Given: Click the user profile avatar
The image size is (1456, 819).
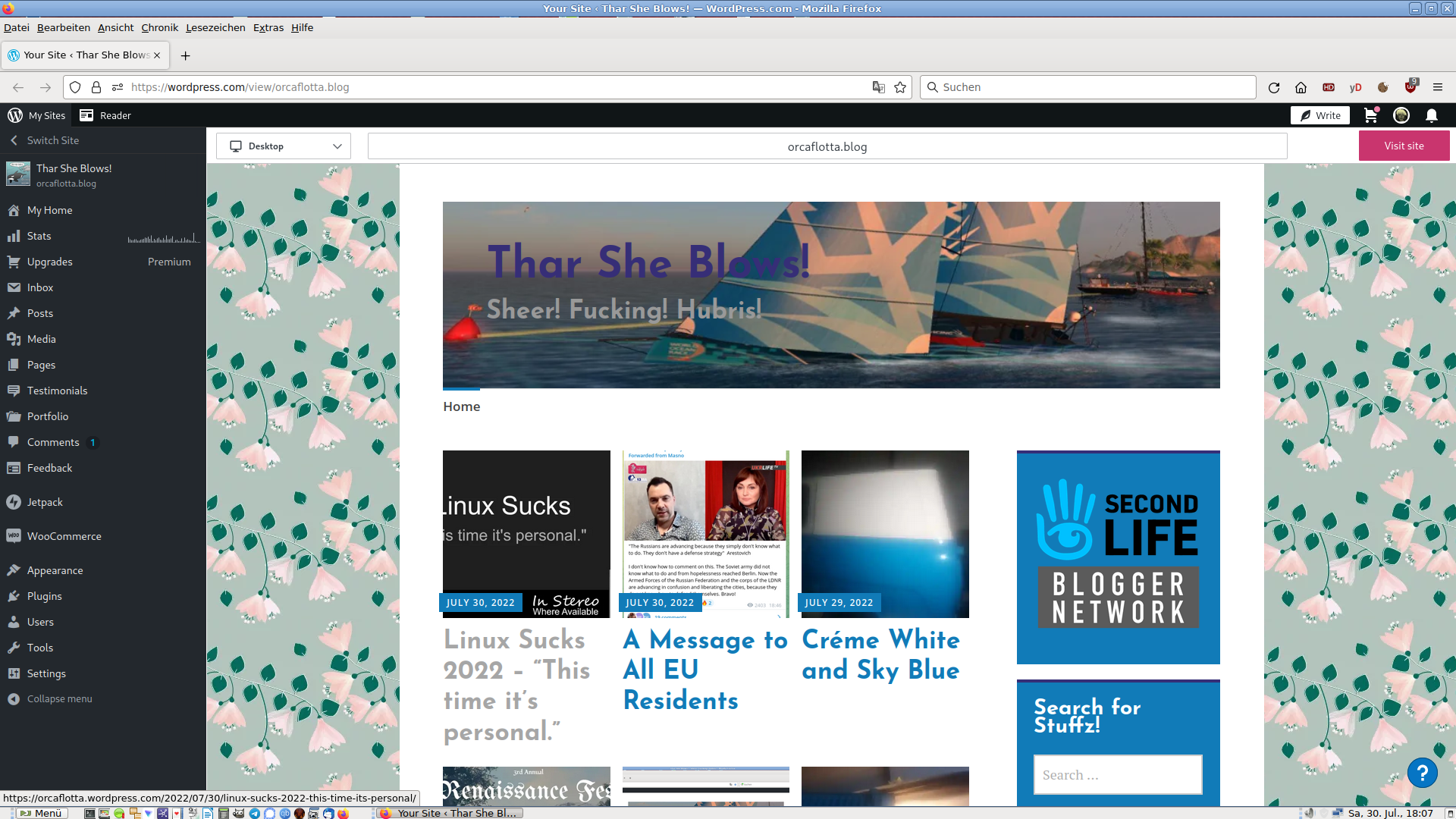Looking at the screenshot, I should [x=1401, y=115].
